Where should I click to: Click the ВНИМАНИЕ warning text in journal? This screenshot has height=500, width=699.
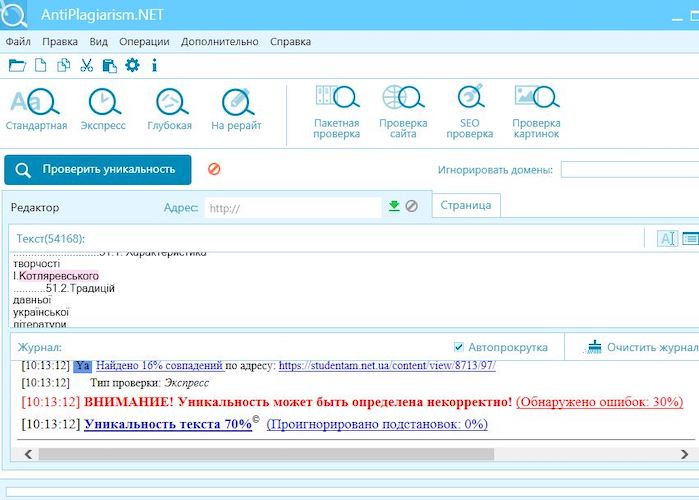(x=298, y=402)
